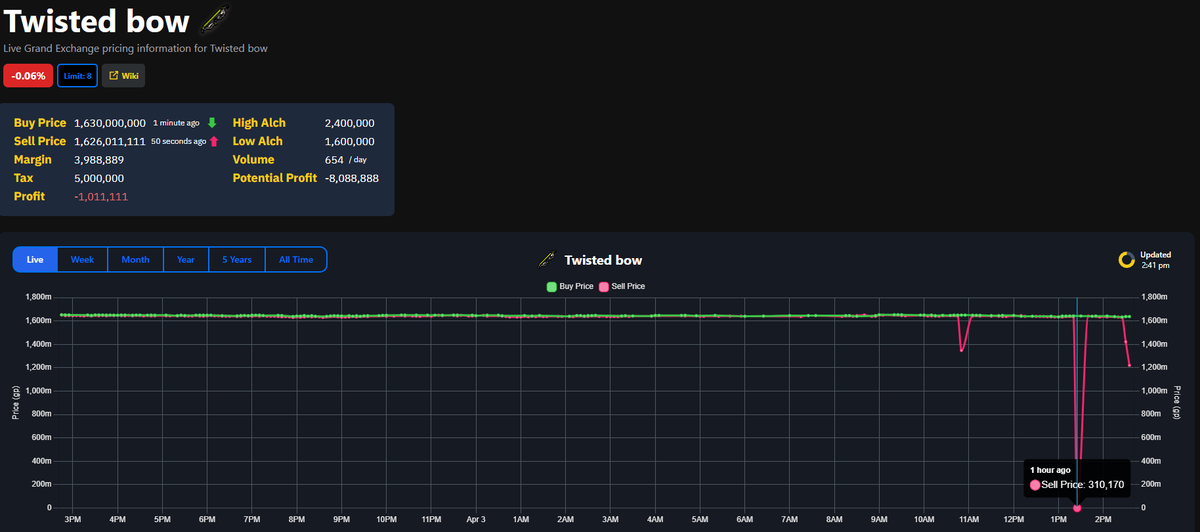Click the 12PM label on x-axis
The width and height of the screenshot is (1200, 532).
pos(1013,520)
